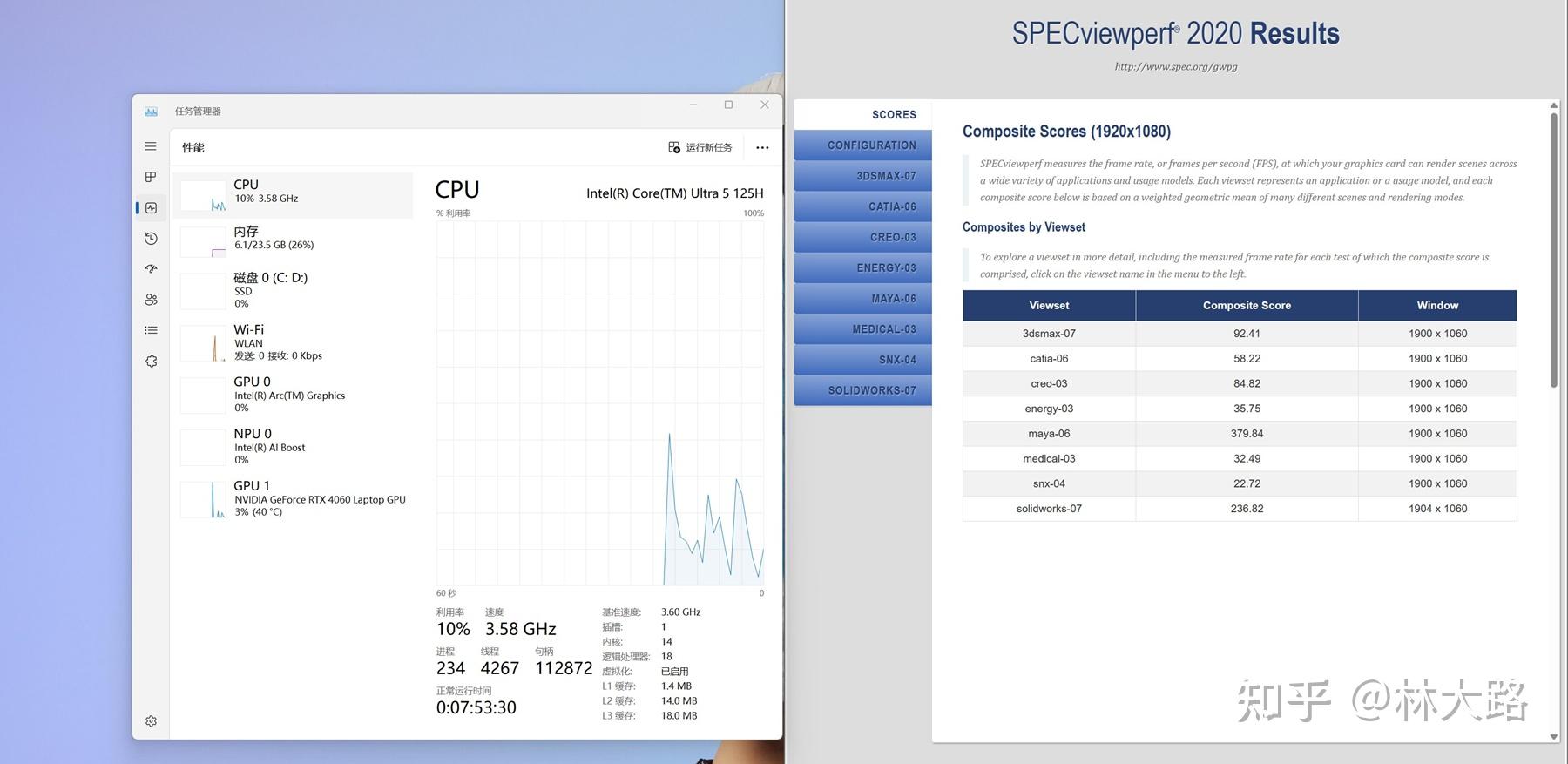Click the energy-03 table row name
This screenshot has width=1568, height=764.
[1049, 409]
